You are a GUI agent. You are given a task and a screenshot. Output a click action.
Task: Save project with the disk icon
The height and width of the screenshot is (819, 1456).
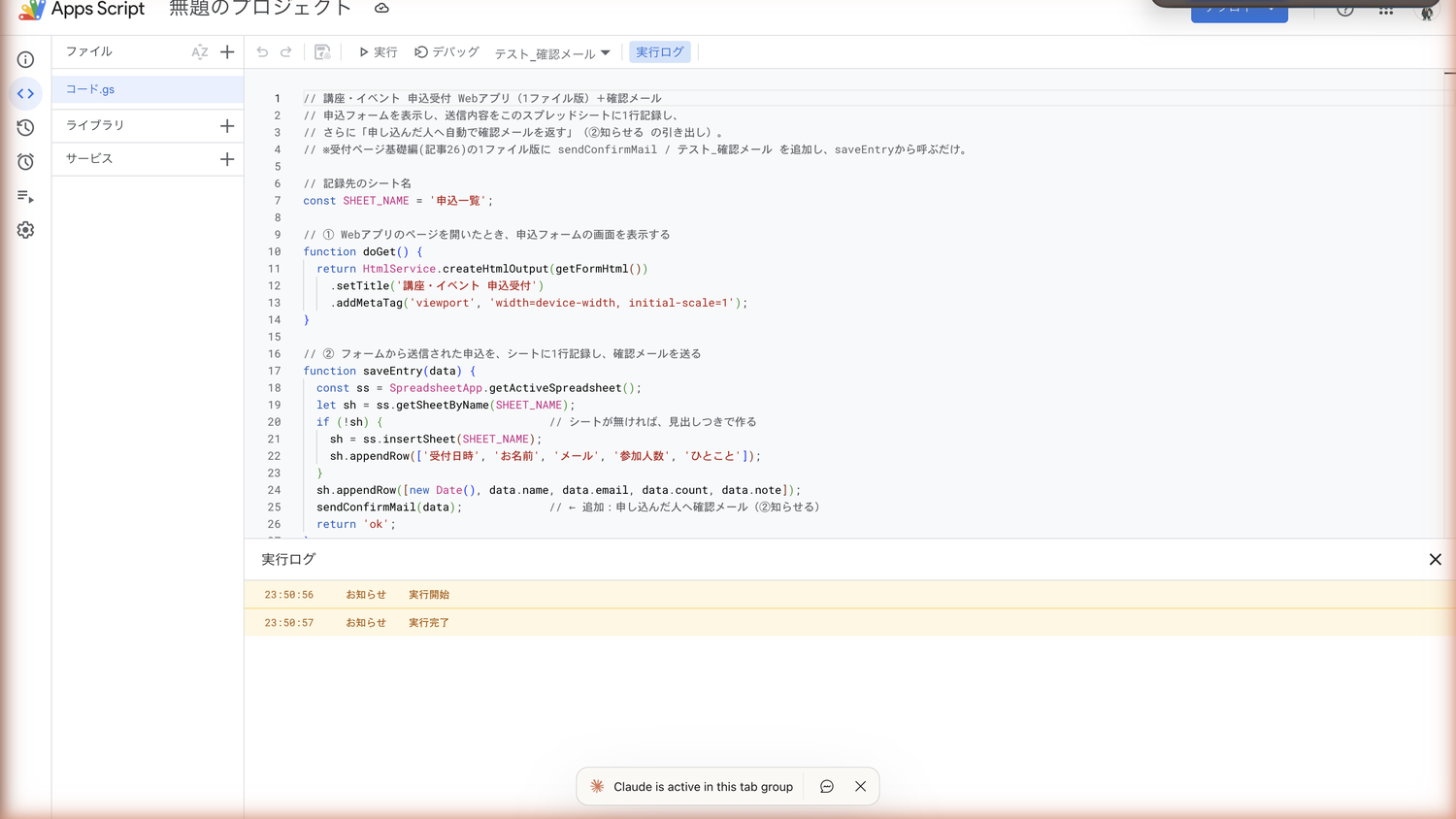(322, 52)
